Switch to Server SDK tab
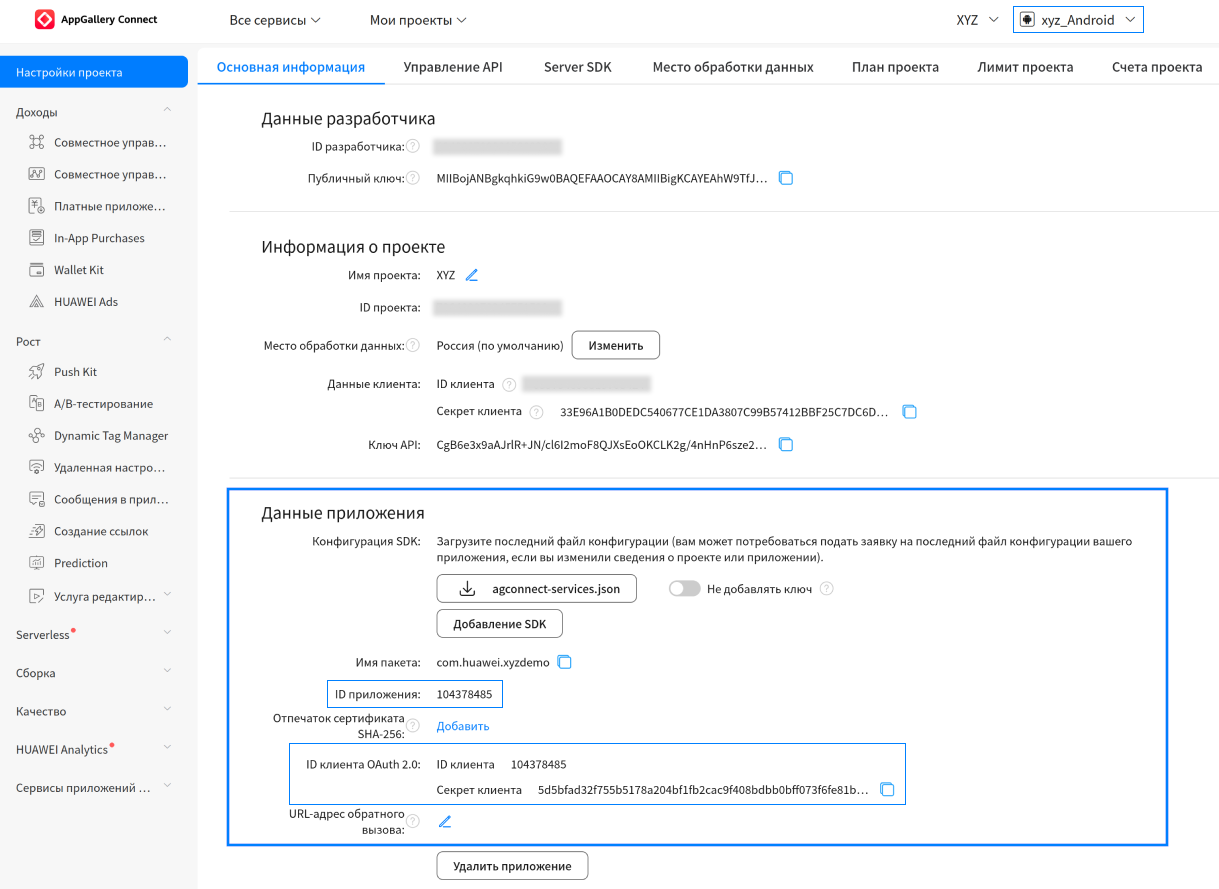The image size is (1219, 889). click(578, 67)
